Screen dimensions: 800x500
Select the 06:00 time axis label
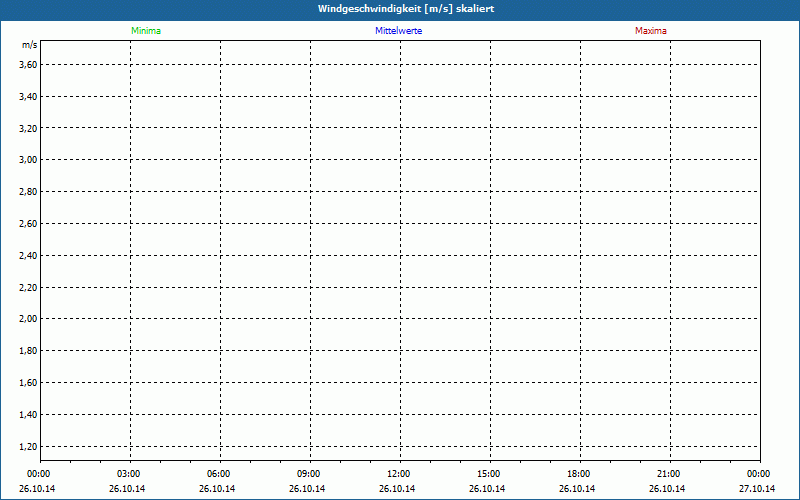tap(219, 474)
